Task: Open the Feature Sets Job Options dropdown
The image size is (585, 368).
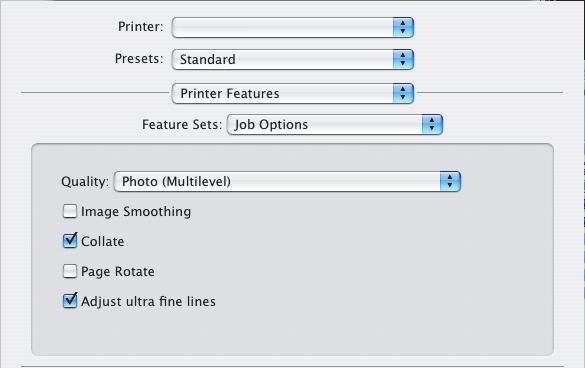Action: pyautogui.click(x=335, y=124)
